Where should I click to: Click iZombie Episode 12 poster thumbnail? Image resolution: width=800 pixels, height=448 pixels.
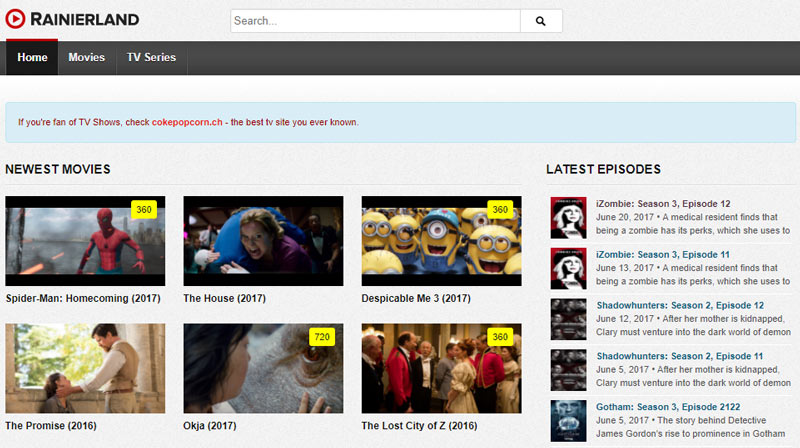568,218
